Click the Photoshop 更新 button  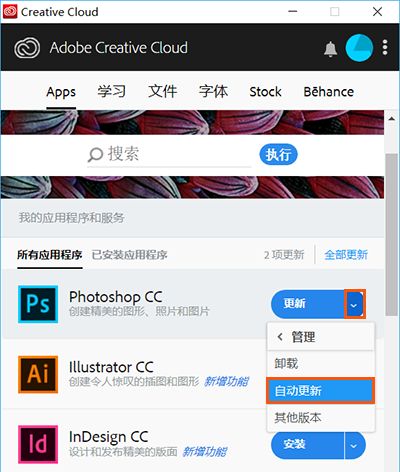pyautogui.click(x=308, y=304)
